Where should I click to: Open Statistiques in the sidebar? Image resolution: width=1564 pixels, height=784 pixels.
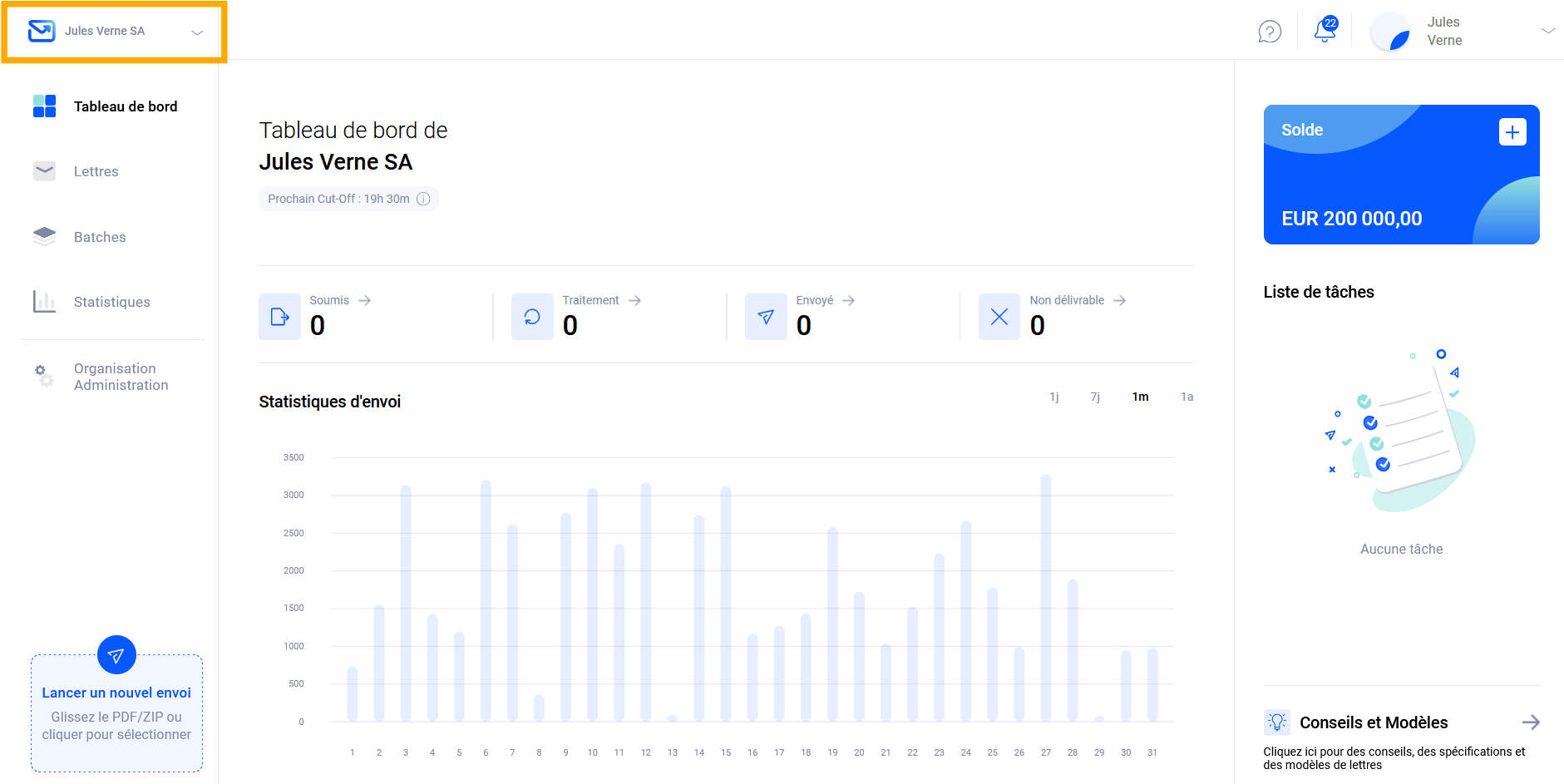(111, 302)
